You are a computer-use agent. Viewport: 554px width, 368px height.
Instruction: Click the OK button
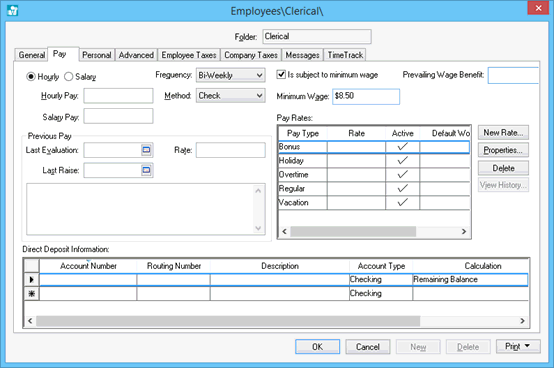[318, 347]
